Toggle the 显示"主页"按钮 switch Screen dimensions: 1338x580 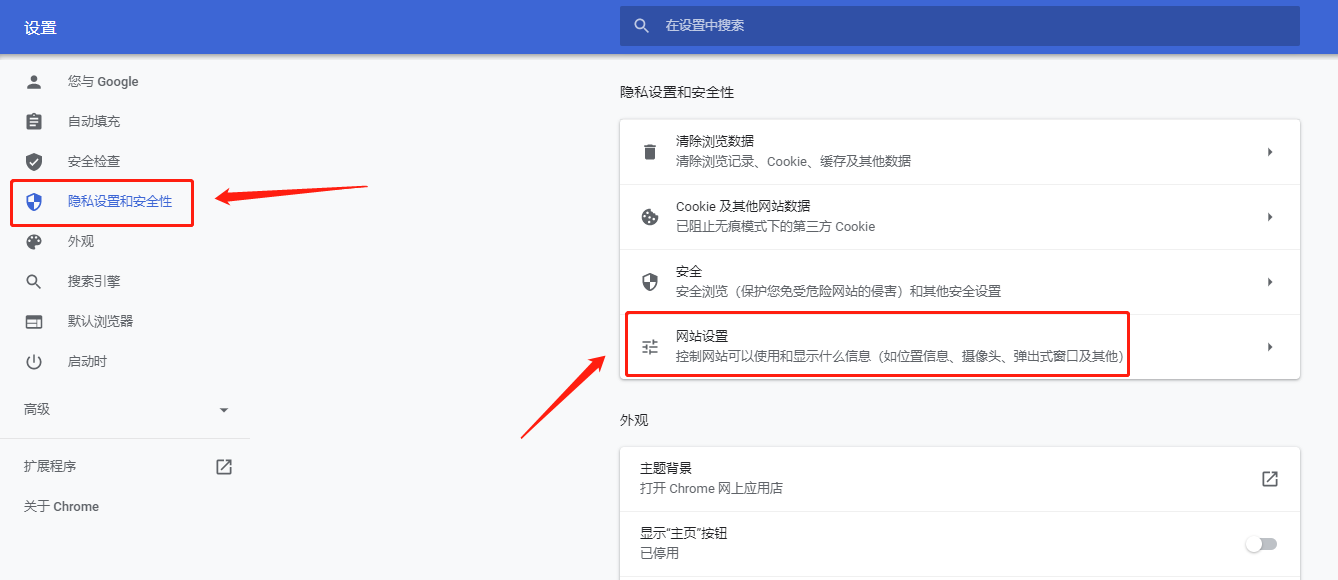pos(1261,544)
